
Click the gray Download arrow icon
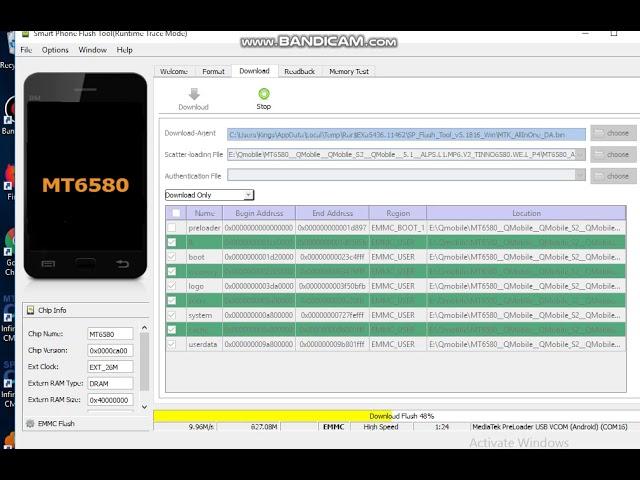pos(194,94)
